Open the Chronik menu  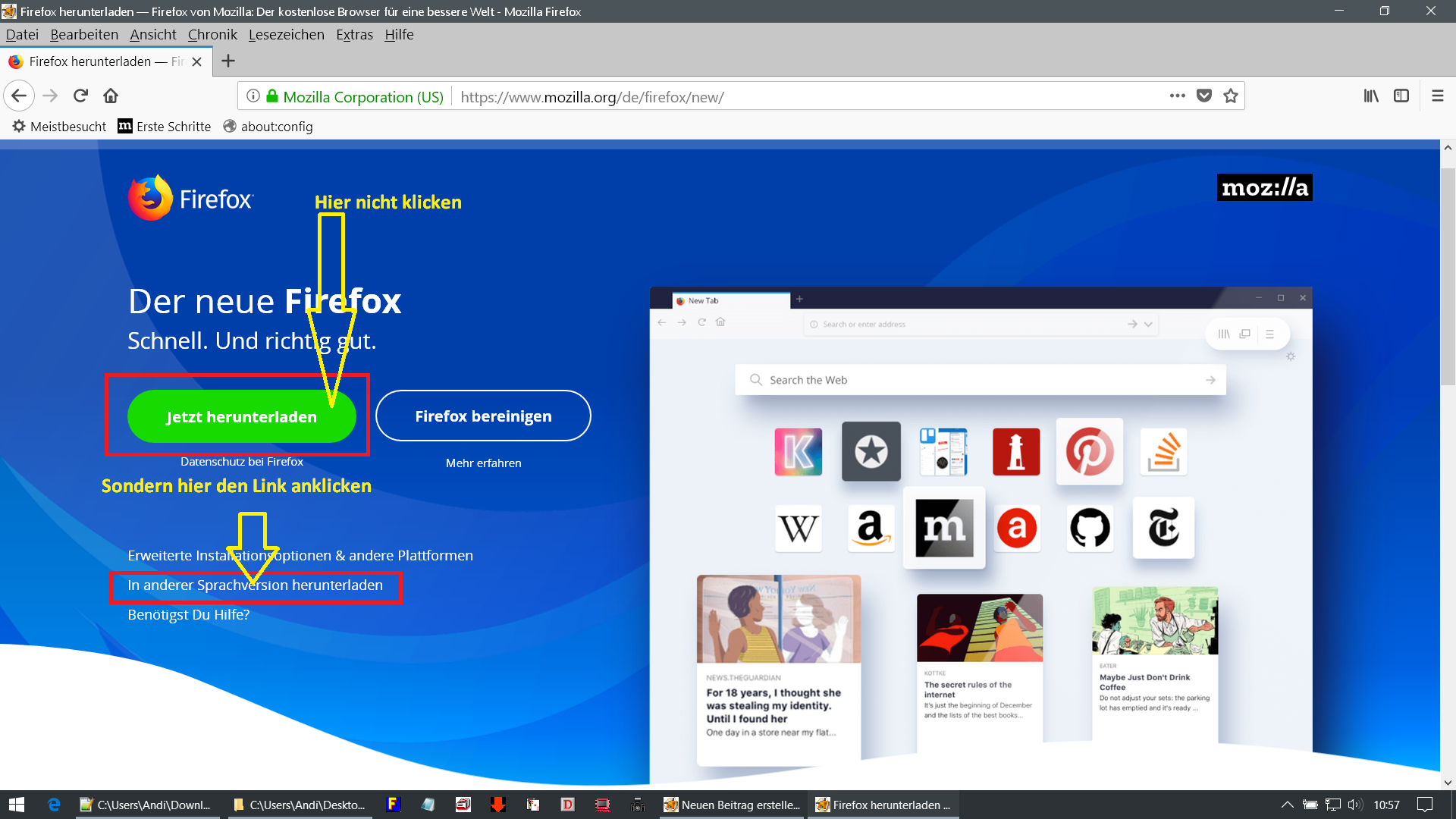point(212,34)
